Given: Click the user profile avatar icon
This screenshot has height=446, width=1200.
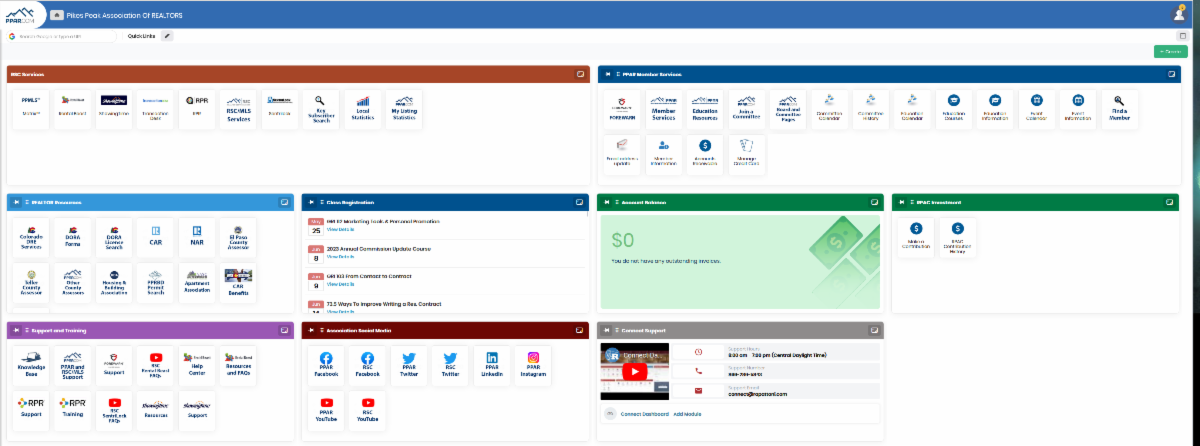Looking at the screenshot, I should (1179, 14).
